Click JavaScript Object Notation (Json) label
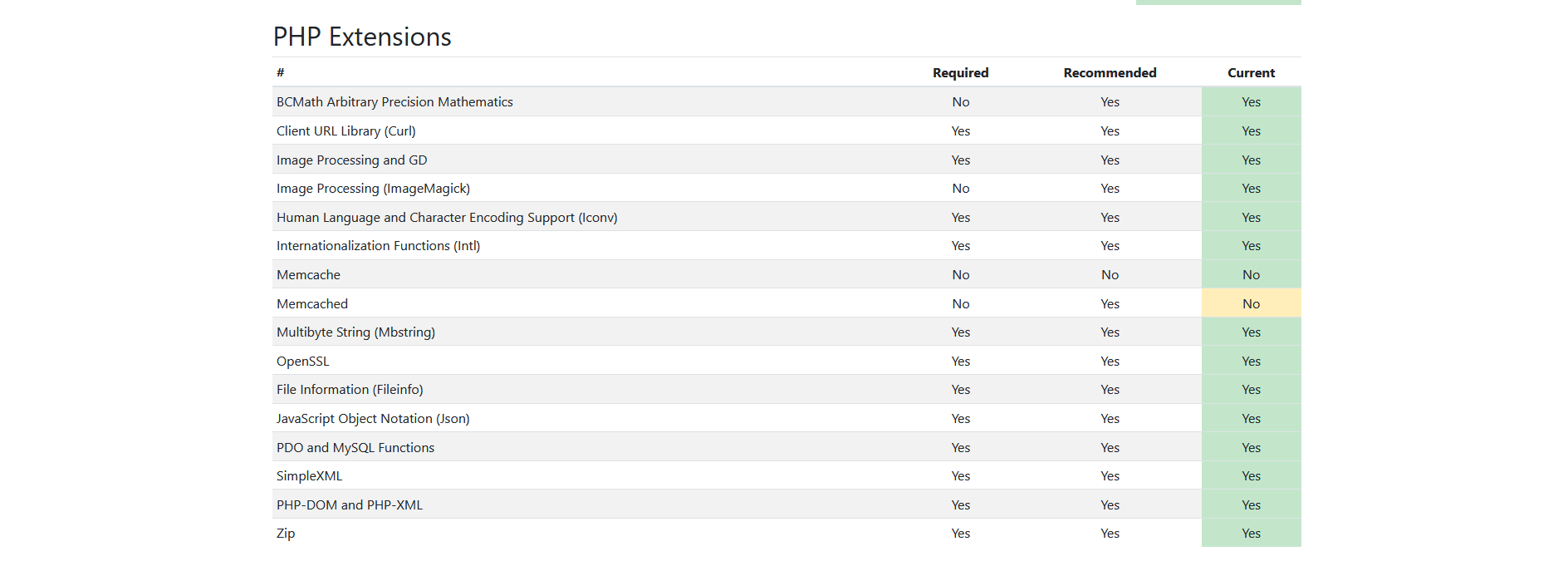This screenshot has width=1568, height=561. pos(373,419)
